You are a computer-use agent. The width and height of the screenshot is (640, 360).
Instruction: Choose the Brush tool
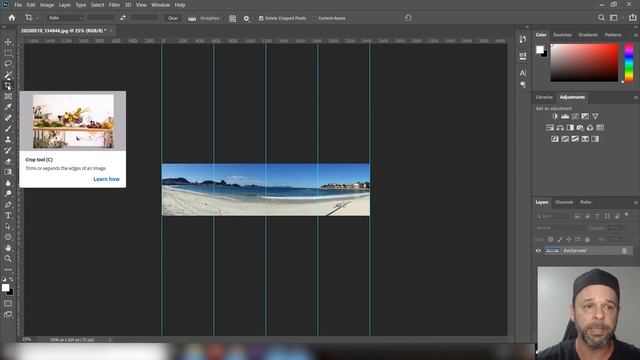coord(8,129)
